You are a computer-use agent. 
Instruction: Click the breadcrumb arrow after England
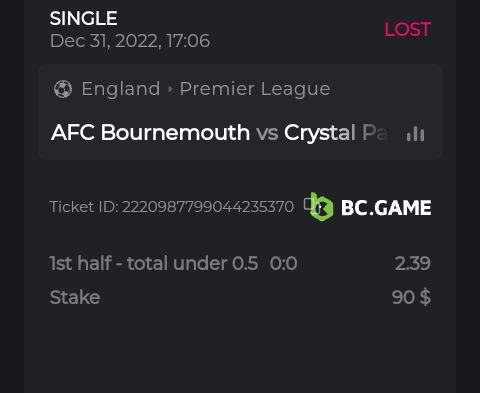(x=170, y=89)
